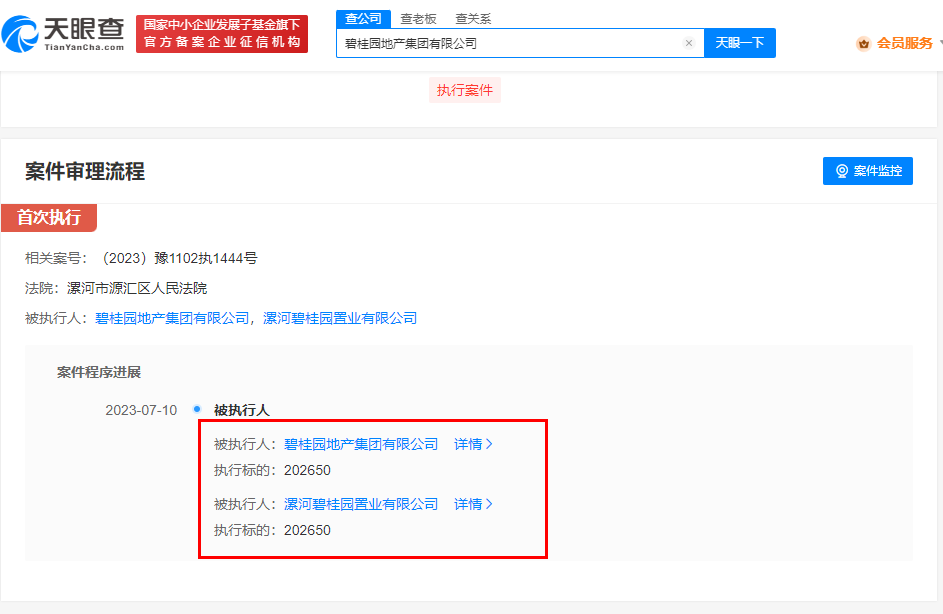Switch to the 查关系 tab

(473, 19)
